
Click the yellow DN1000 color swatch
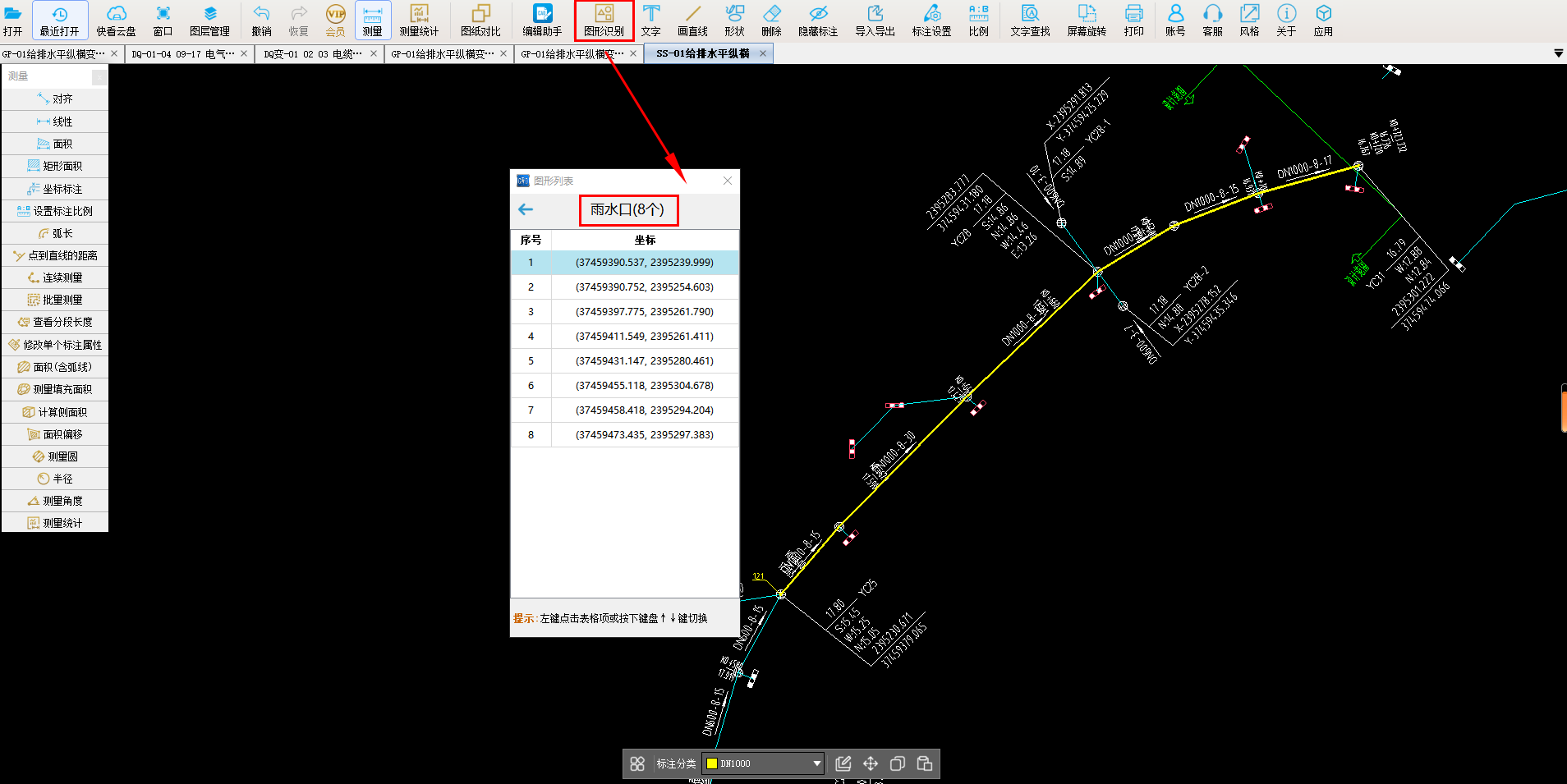(712, 763)
